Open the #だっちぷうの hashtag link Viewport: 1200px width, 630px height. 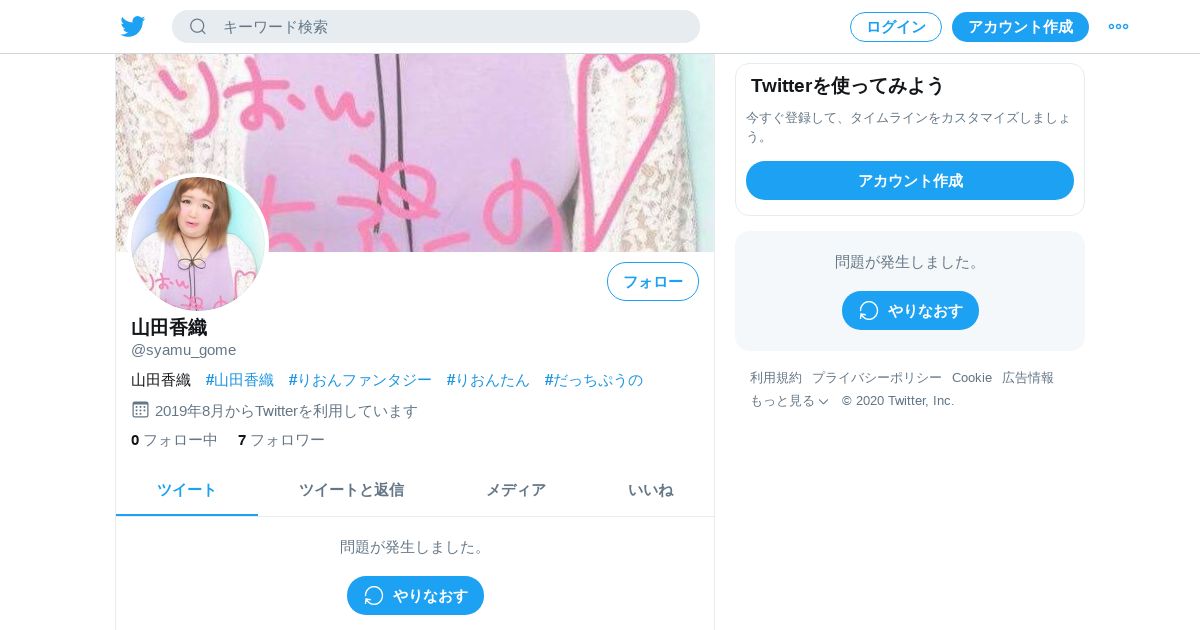[594, 380]
